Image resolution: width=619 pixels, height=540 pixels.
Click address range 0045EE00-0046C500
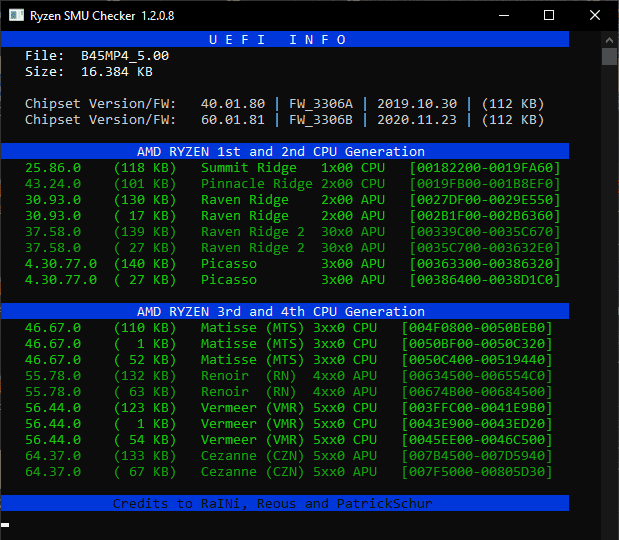tap(476, 440)
